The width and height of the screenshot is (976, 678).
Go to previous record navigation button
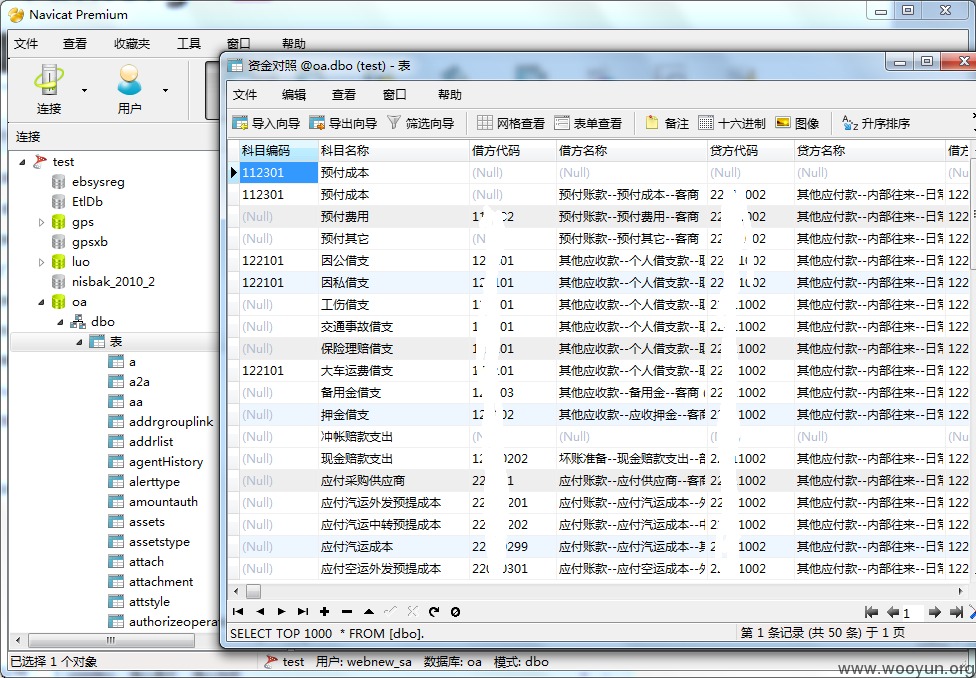260,612
